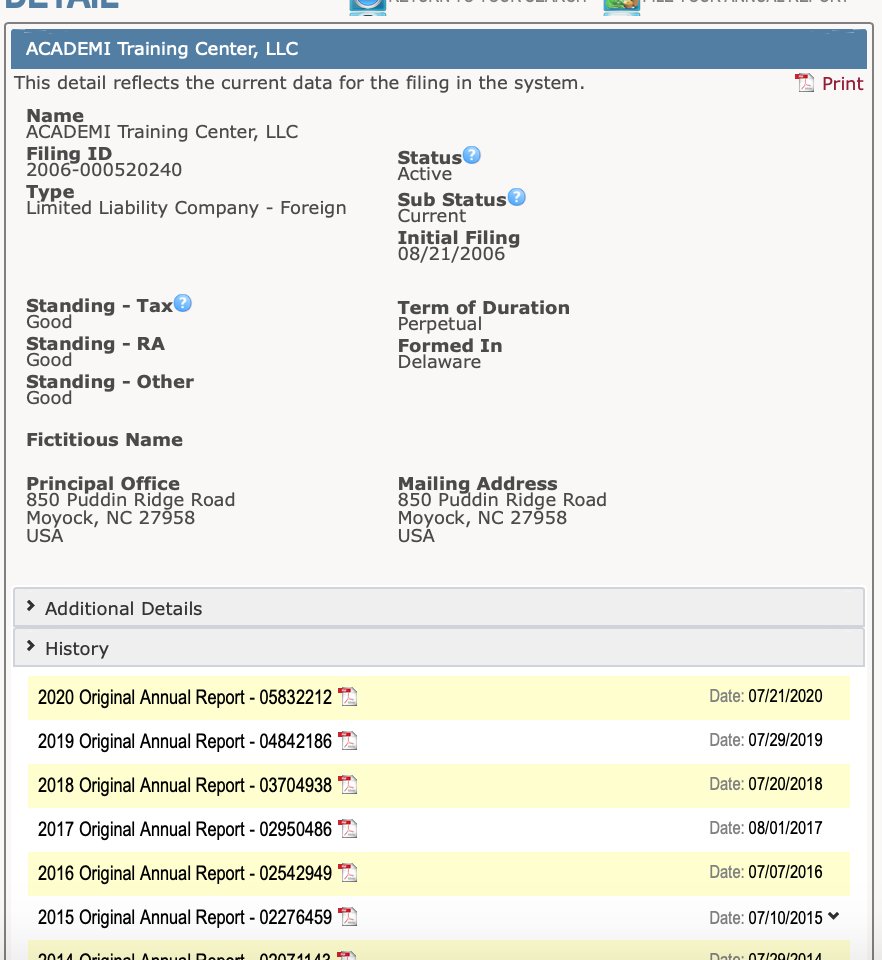Open PDF icon for 2018 Annual Report
Screen dimensions: 882x960
(x=348, y=785)
